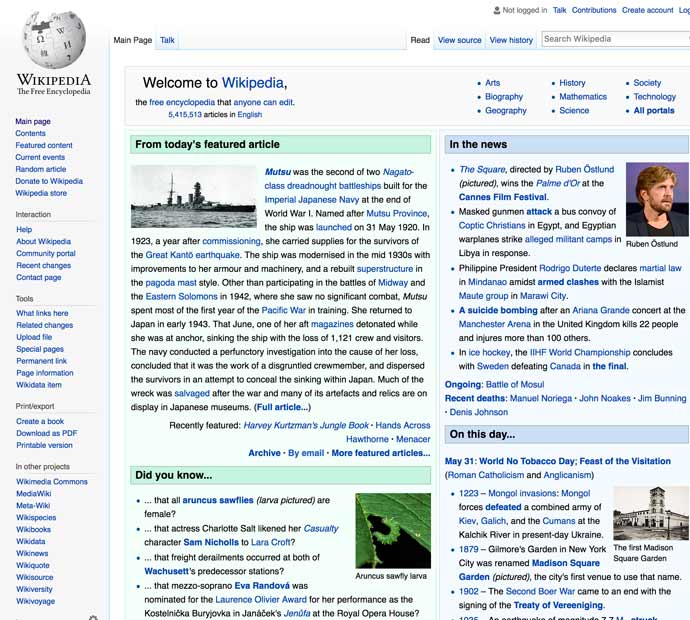
Task: Open the Wikiquote project link
Action: [x=33, y=565]
